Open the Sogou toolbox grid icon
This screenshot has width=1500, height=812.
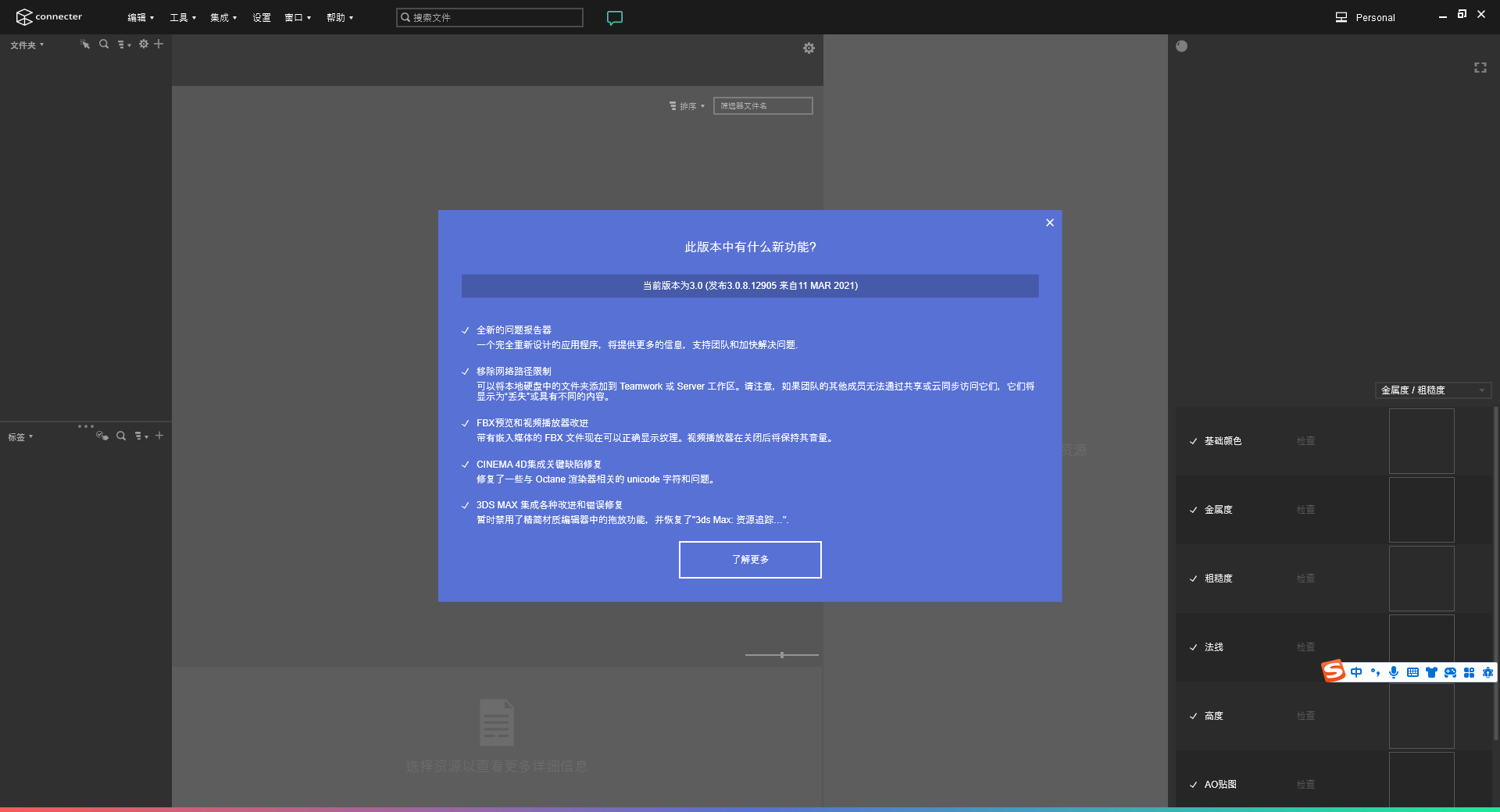tap(1469, 672)
